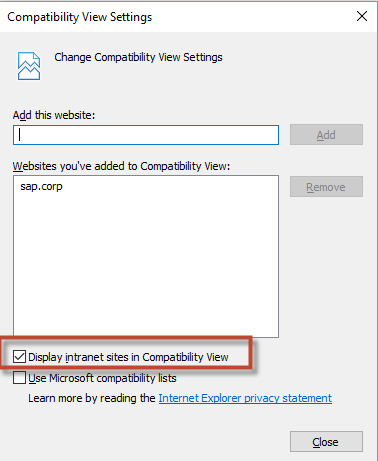
Task: Click the Compatibility View broken-page icon
Action: click(29, 66)
